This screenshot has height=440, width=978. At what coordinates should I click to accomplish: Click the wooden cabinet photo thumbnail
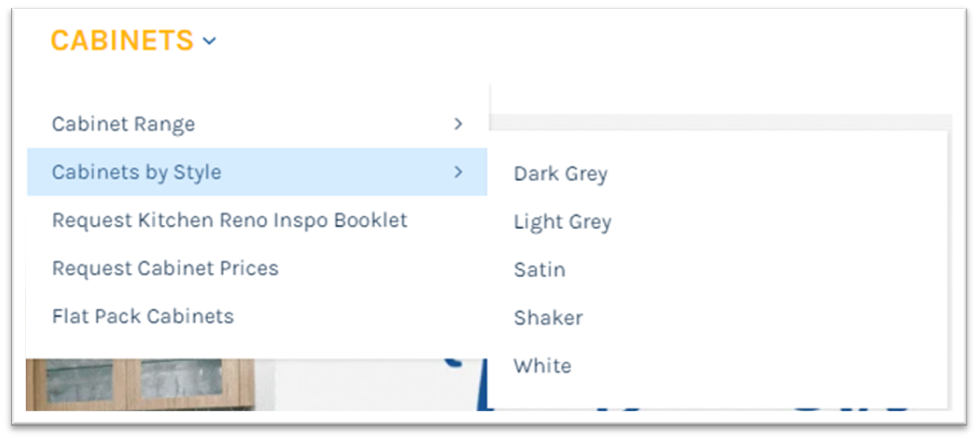140,385
